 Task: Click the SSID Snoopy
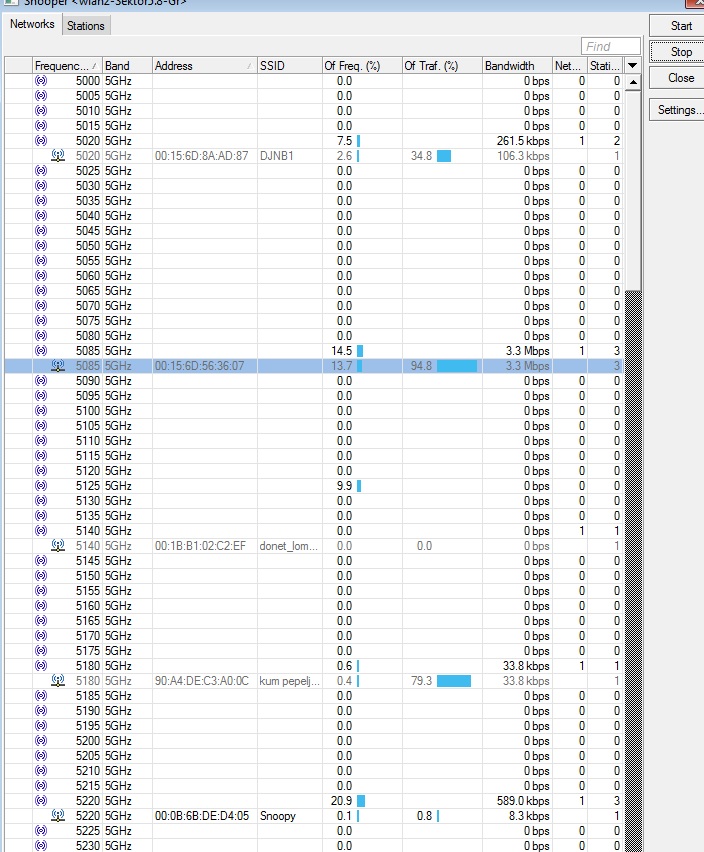(278, 816)
